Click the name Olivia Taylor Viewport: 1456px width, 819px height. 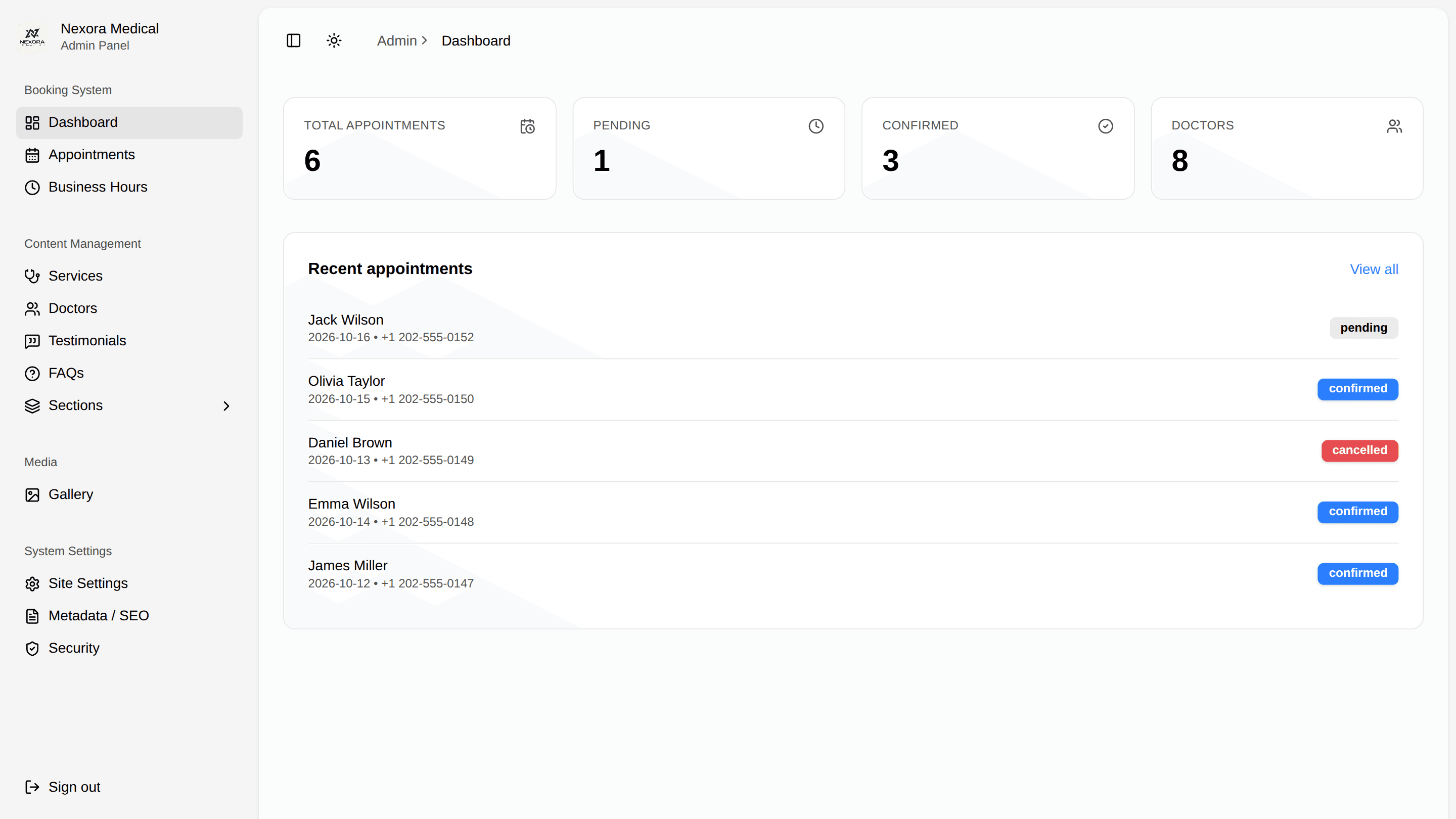click(x=346, y=382)
